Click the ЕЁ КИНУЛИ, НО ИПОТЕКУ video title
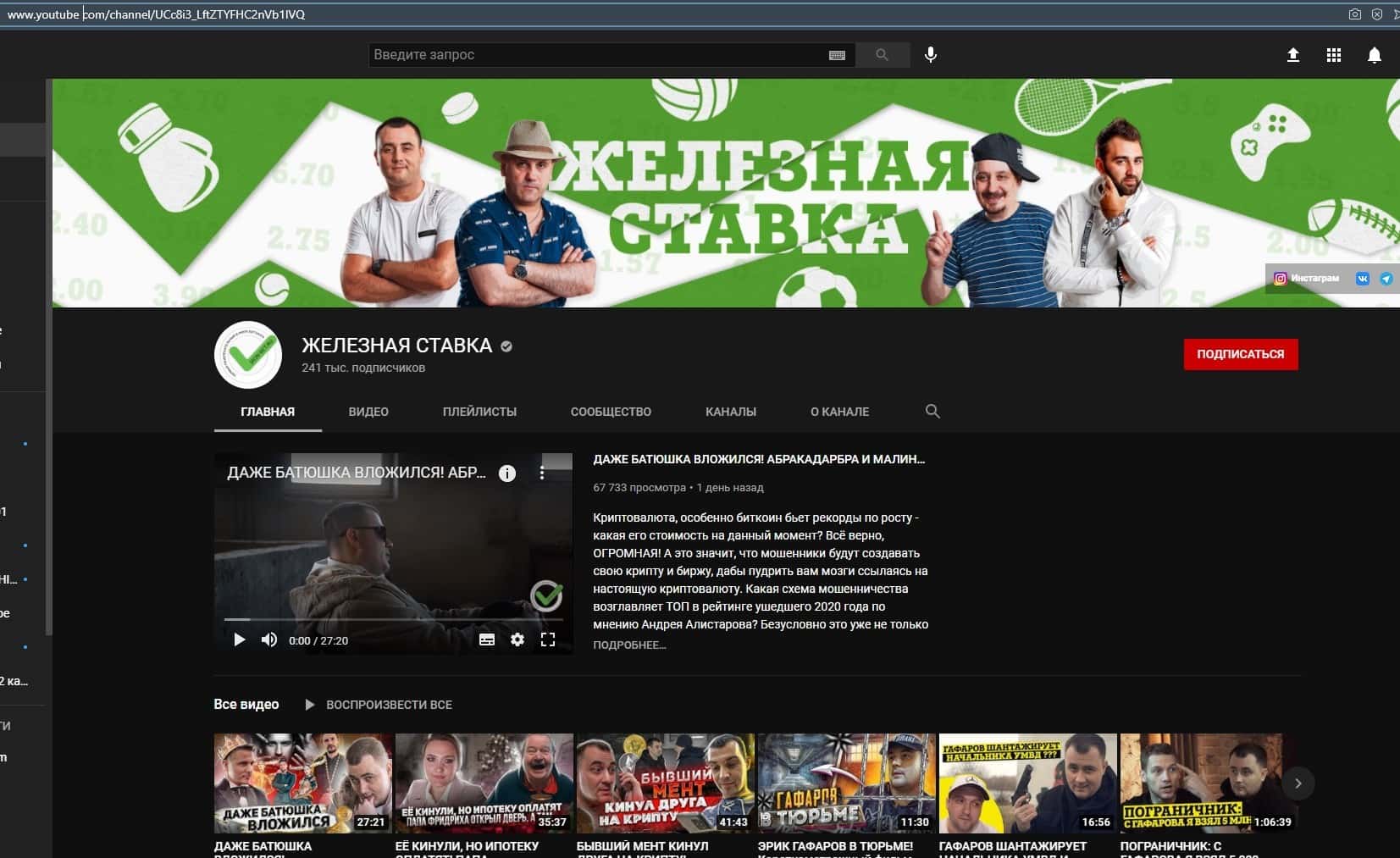The image size is (1400, 858). click(x=467, y=850)
